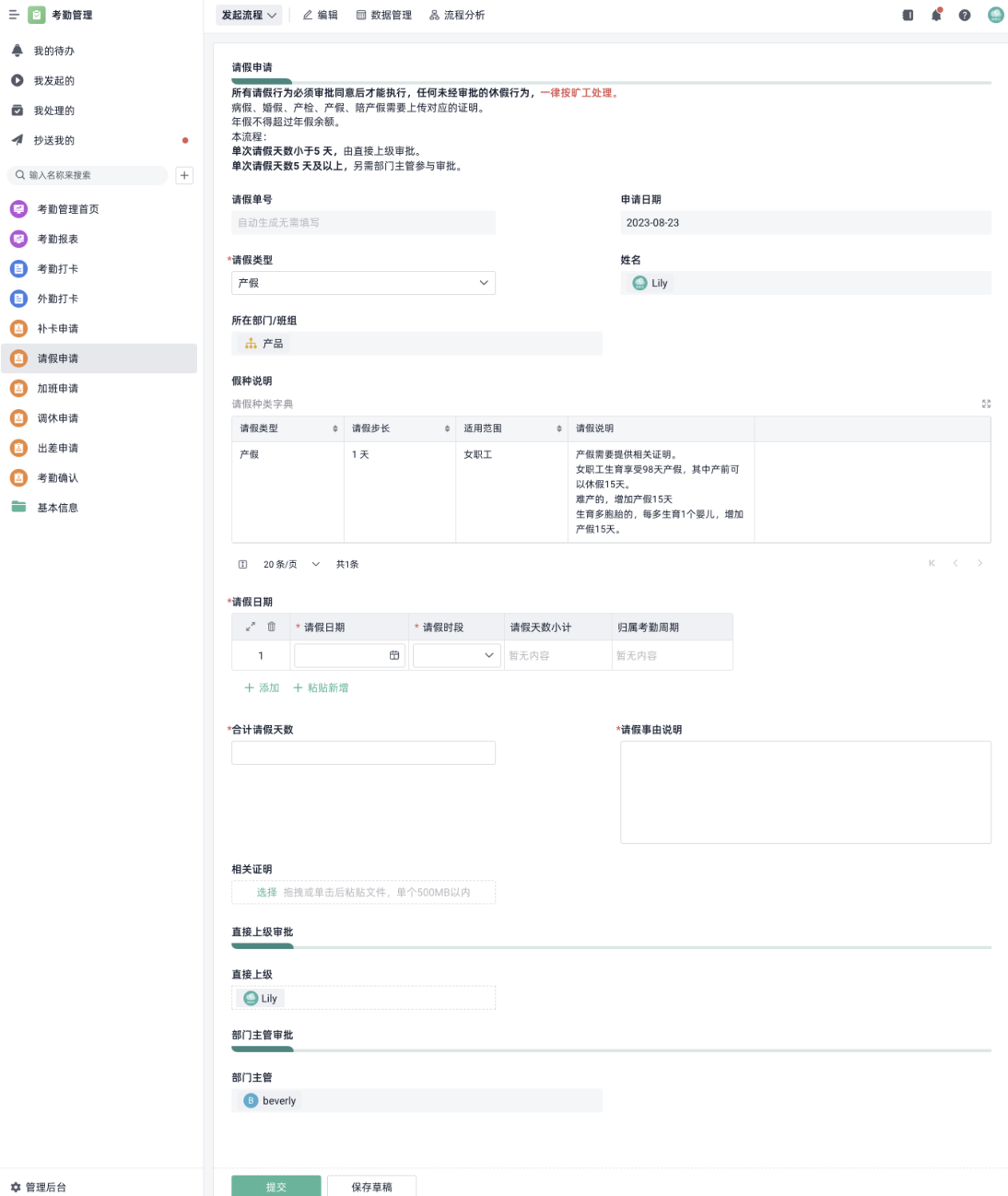1008x1196 pixels.
Task: Open the 请假类型 dropdown showing 产假
Action: click(363, 283)
